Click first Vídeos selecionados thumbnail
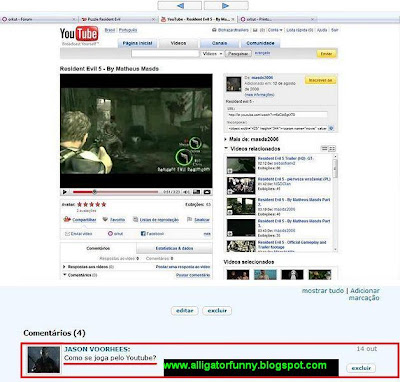The width and height of the screenshot is (400, 382). pos(238,274)
